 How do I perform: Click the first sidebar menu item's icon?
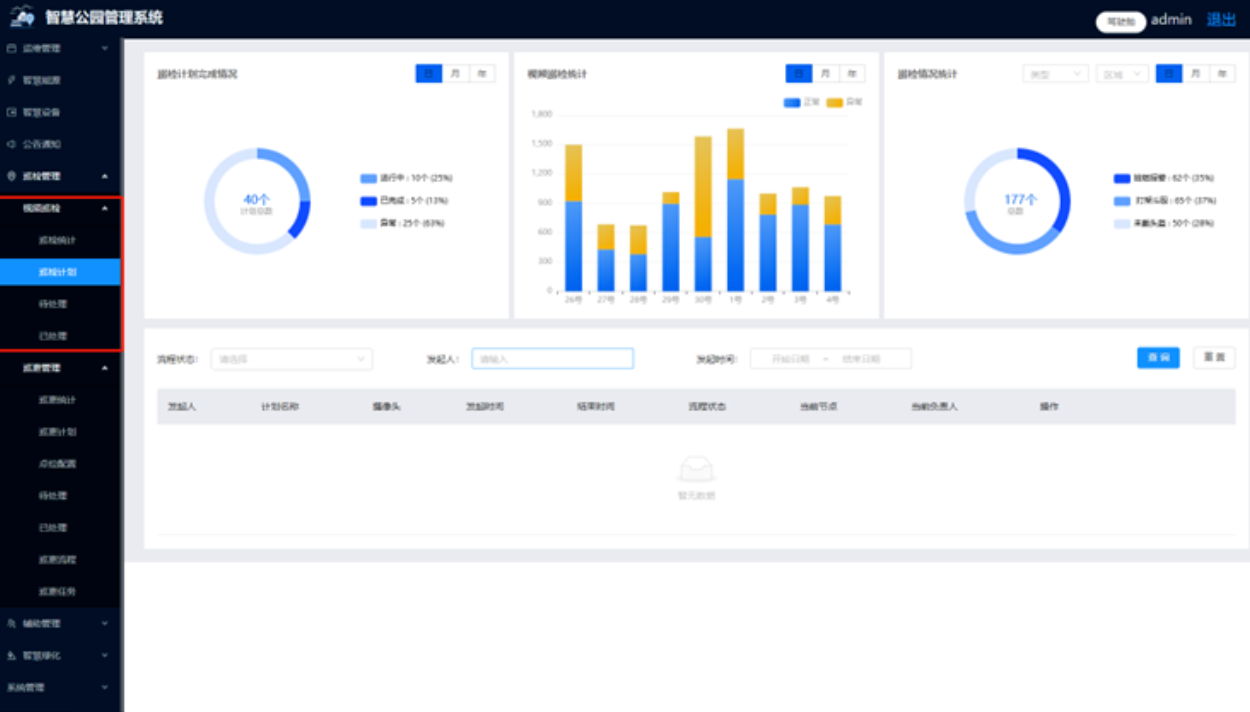(12, 48)
